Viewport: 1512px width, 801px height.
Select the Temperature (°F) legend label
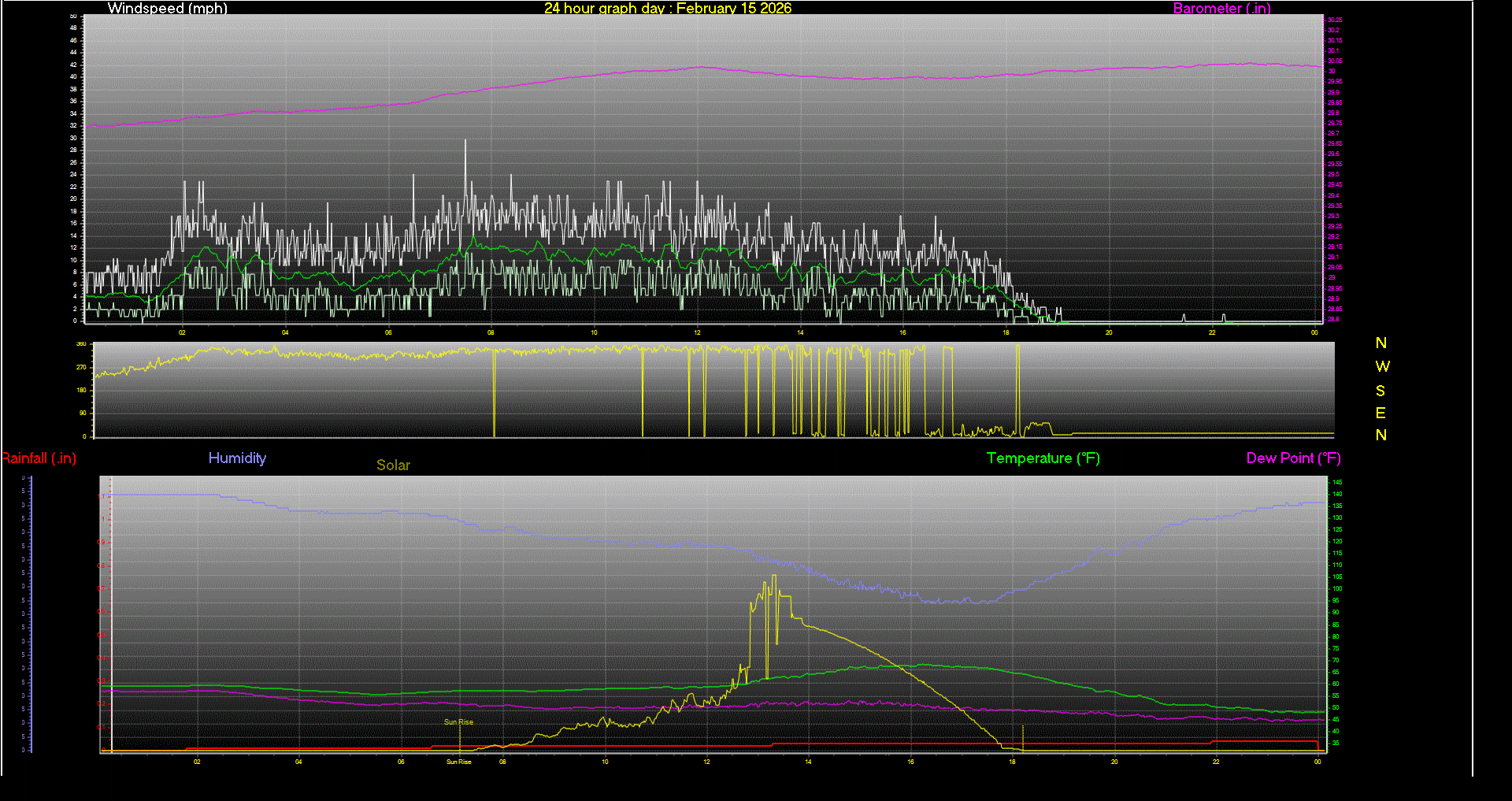(1043, 458)
